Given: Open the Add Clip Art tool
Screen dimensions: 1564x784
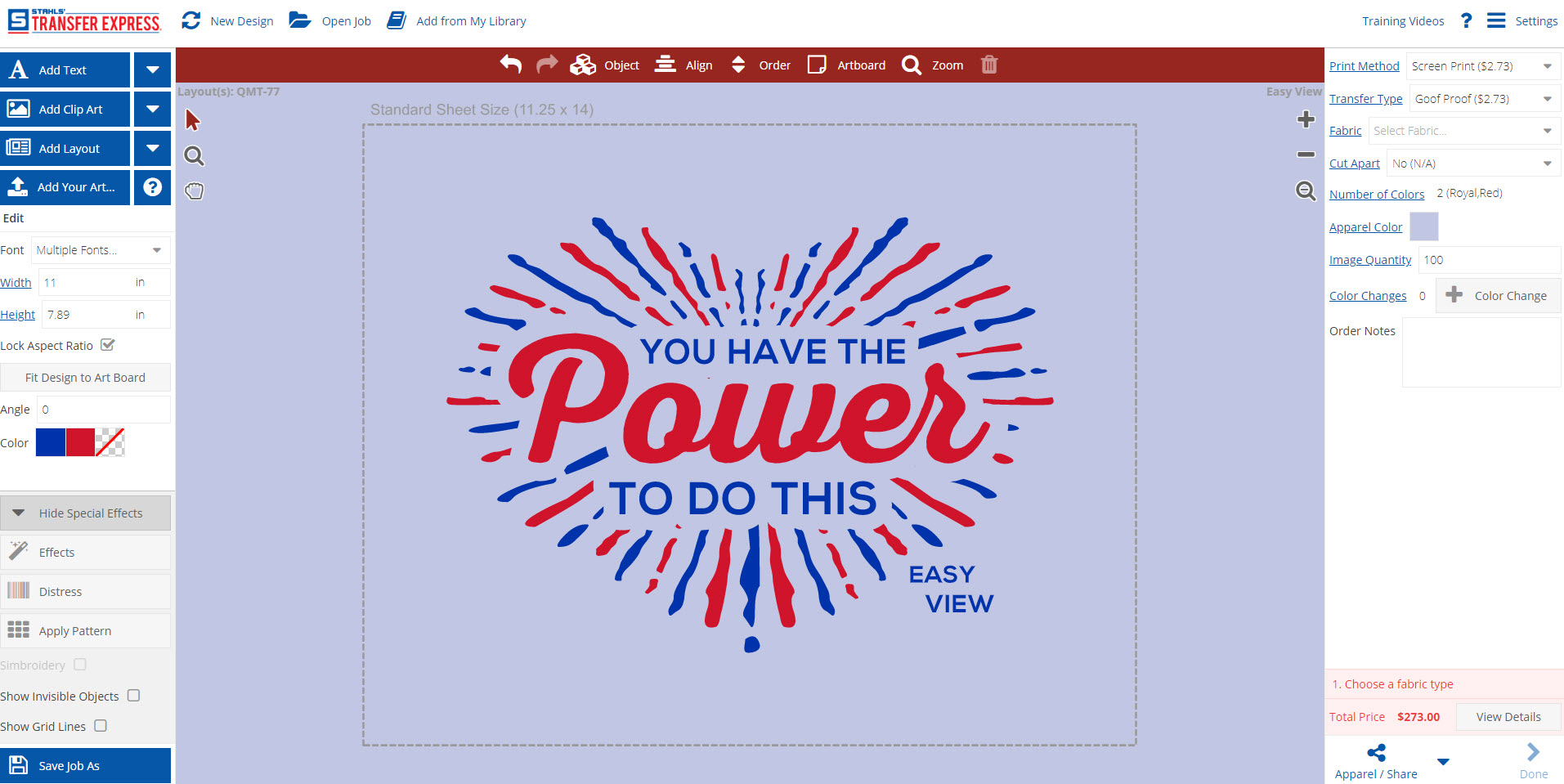Looking at the screenshot, I should pyautogui.click(x=65, y=109).
